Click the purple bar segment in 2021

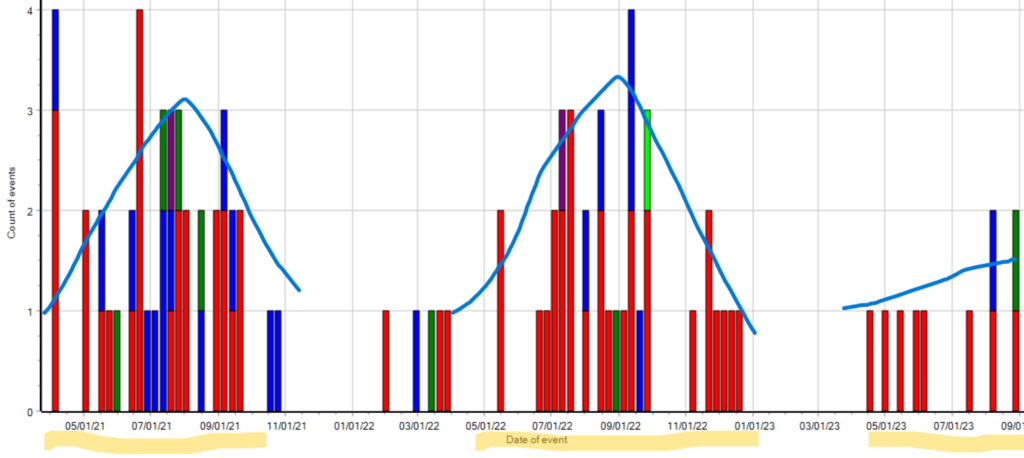(x=171, y=160)
